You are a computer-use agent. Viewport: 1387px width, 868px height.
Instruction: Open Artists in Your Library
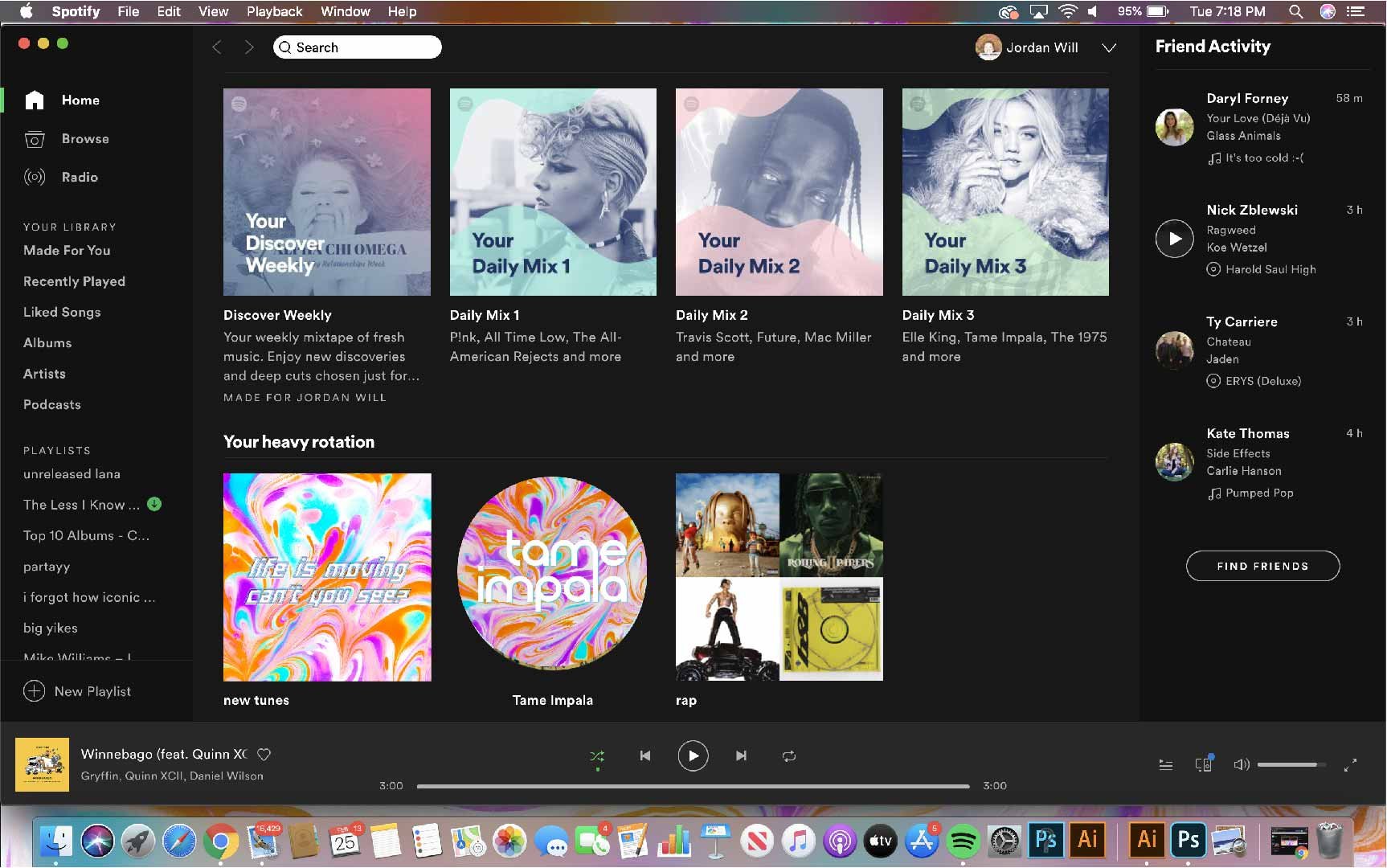point(44,374)
